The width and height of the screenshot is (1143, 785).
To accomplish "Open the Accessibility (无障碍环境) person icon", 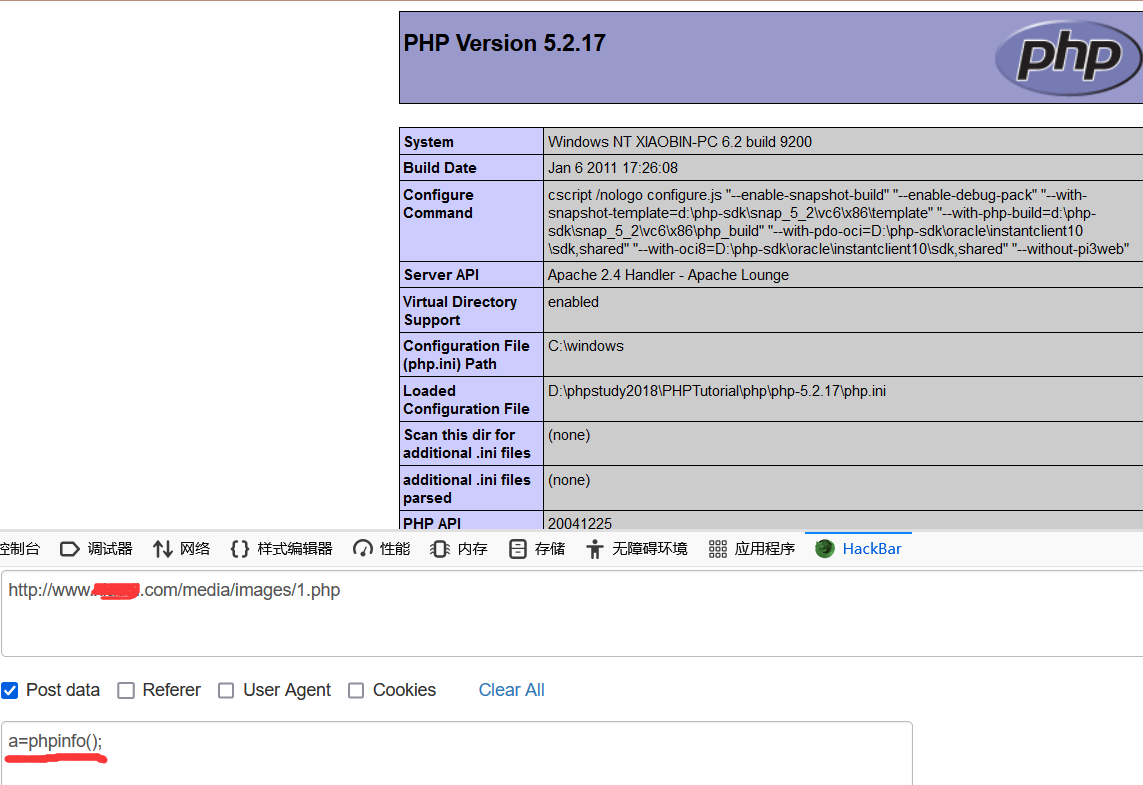I will pos(595,549).
